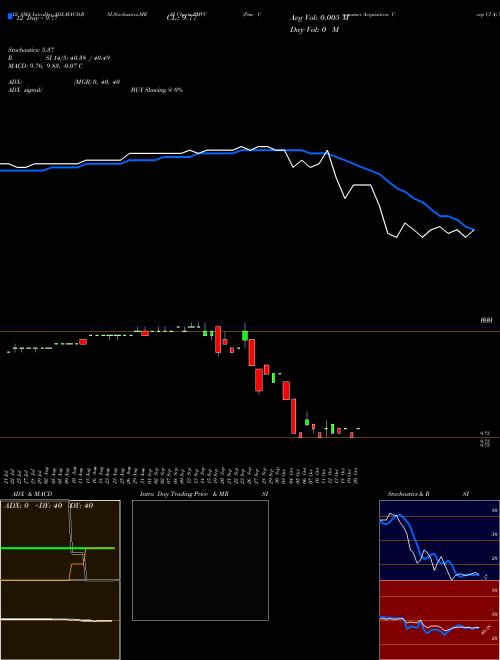Select the CL: 9.77 closing value

tap(181, 18)
